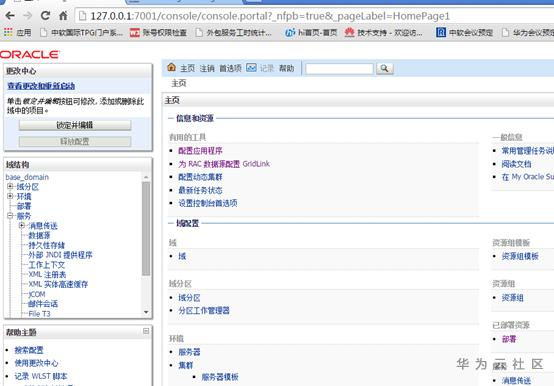Click the browser address bar
The height and width of the screenshot is (386, 554).
click(314, 16)
